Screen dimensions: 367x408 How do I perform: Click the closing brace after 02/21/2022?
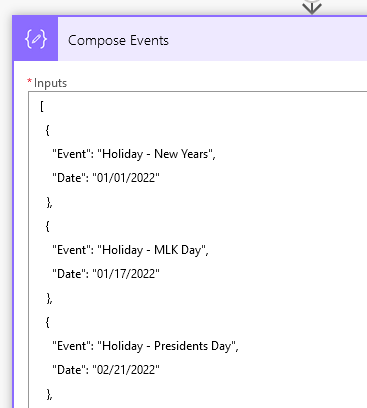click(x=49, y=394)
